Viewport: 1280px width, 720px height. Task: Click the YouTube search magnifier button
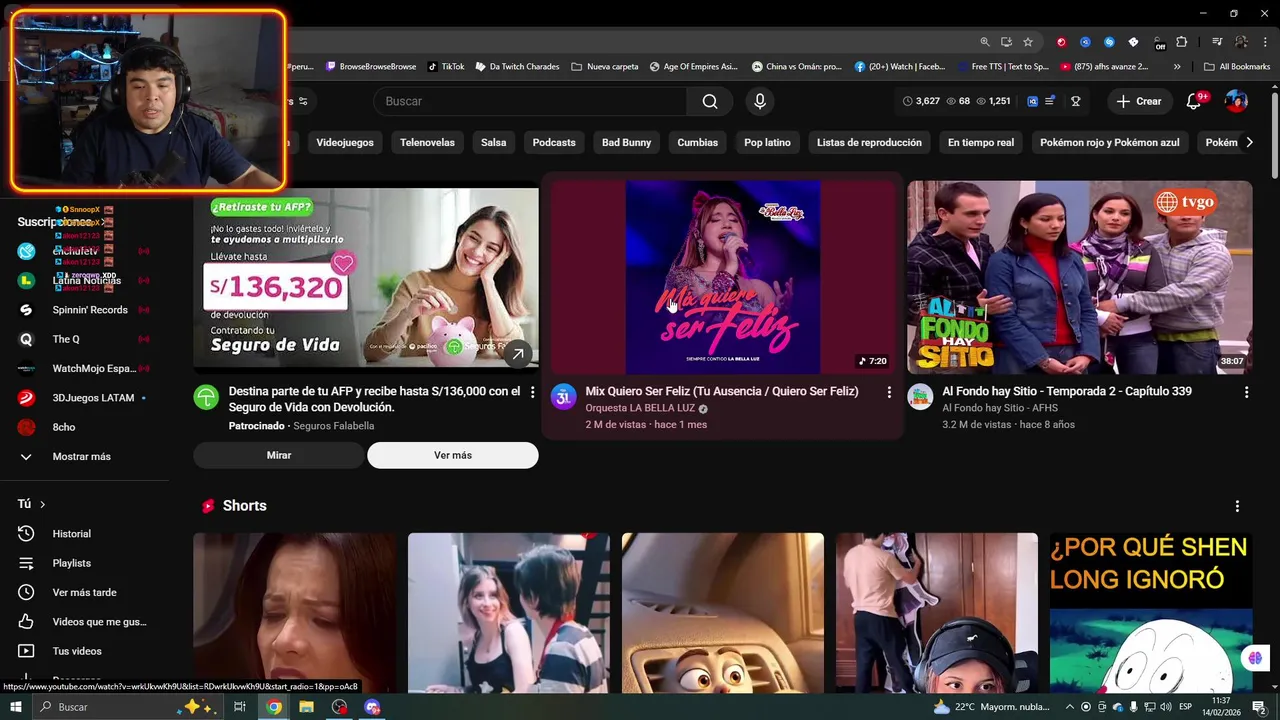point(710,101)
